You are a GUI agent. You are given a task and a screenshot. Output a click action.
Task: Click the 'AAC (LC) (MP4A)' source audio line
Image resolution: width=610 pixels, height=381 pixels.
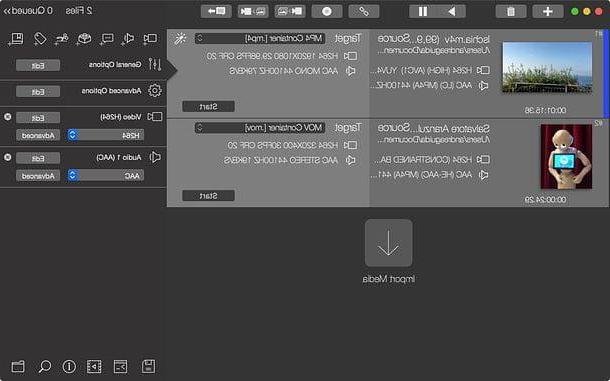click(421, 85)
